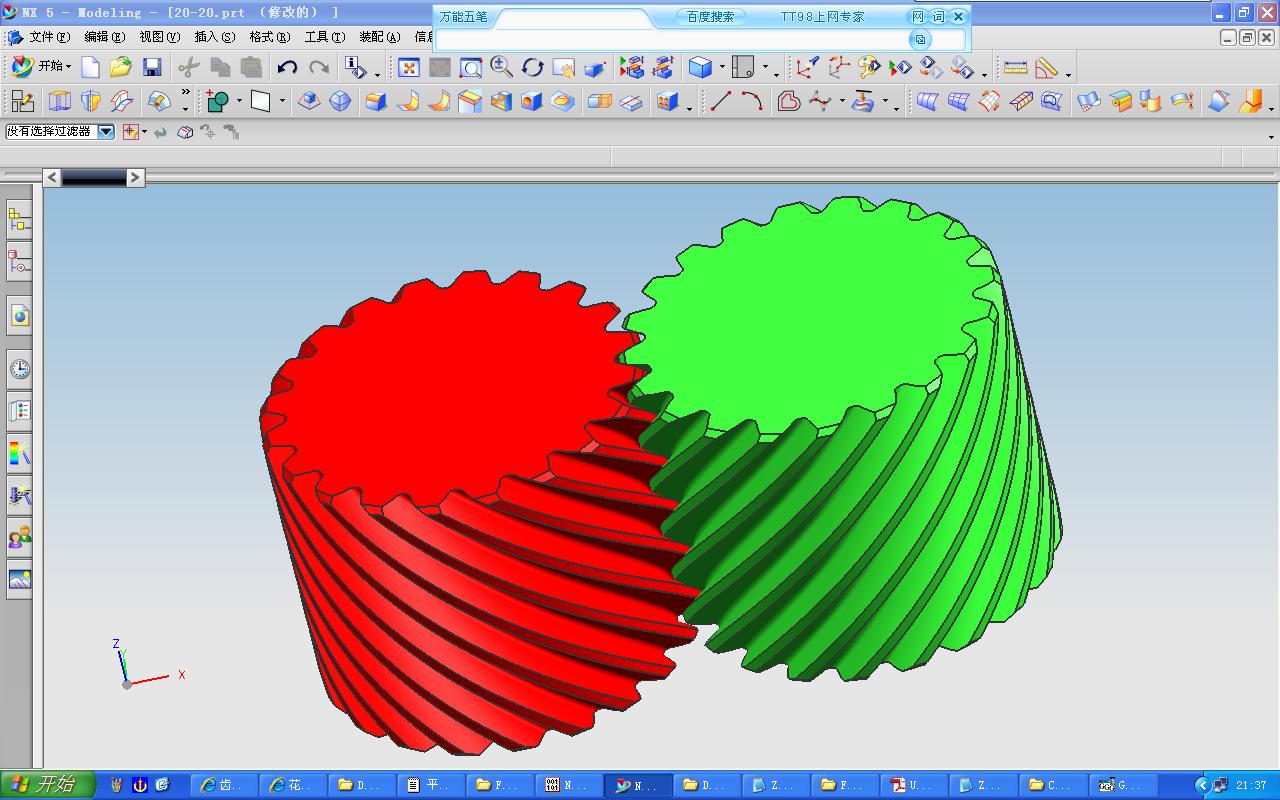Open dropdown beside the datum plane icon
The image size is (1280, 800).
(282, 101)
